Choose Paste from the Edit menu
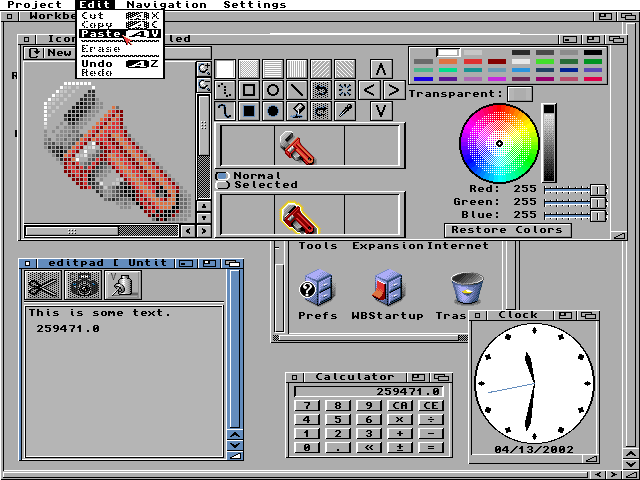The height and width of the screenshot is (480, 640). pyautogui.click(x=100, y=34)
